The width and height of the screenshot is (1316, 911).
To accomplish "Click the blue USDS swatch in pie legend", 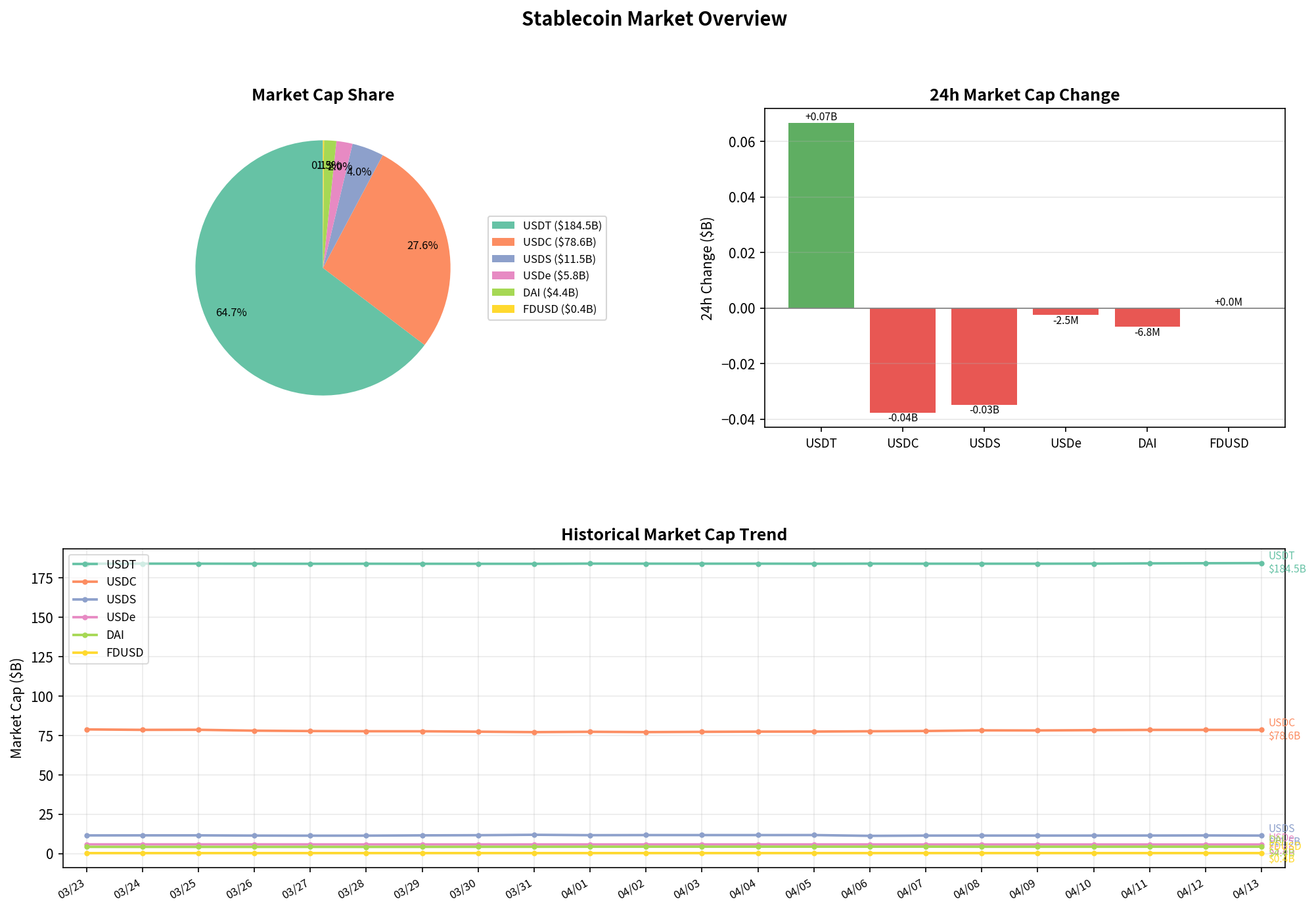I will (503, 259).
